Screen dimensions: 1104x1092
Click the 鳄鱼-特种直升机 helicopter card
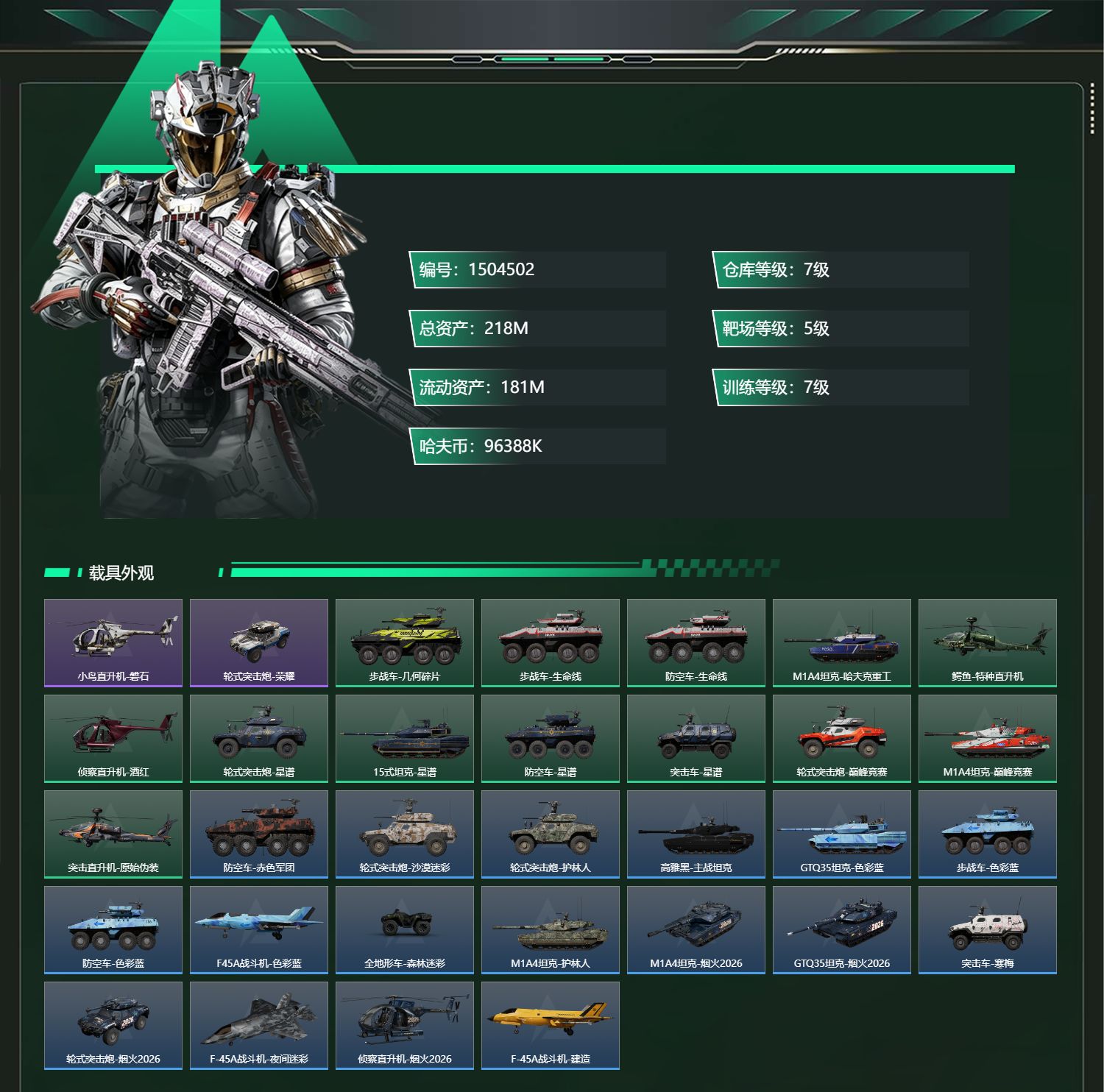[988, 643]
